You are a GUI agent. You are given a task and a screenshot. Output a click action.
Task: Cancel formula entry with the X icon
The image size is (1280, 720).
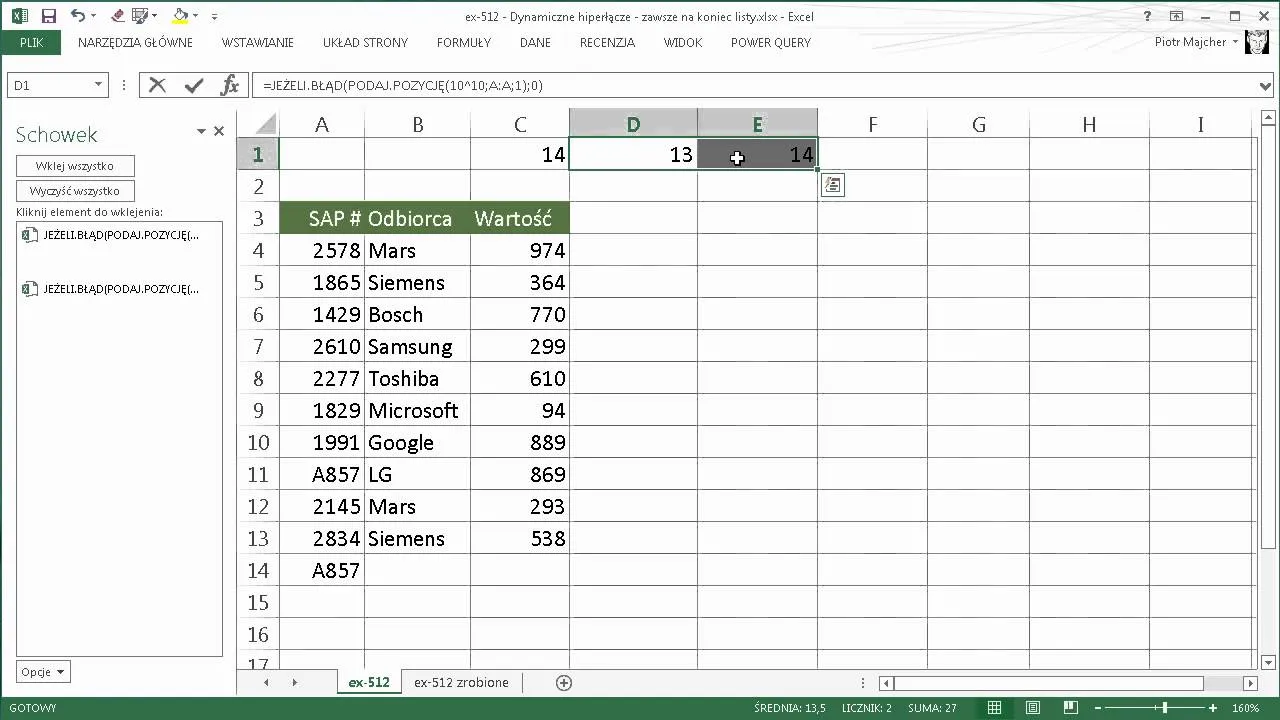tap(157, 85)
